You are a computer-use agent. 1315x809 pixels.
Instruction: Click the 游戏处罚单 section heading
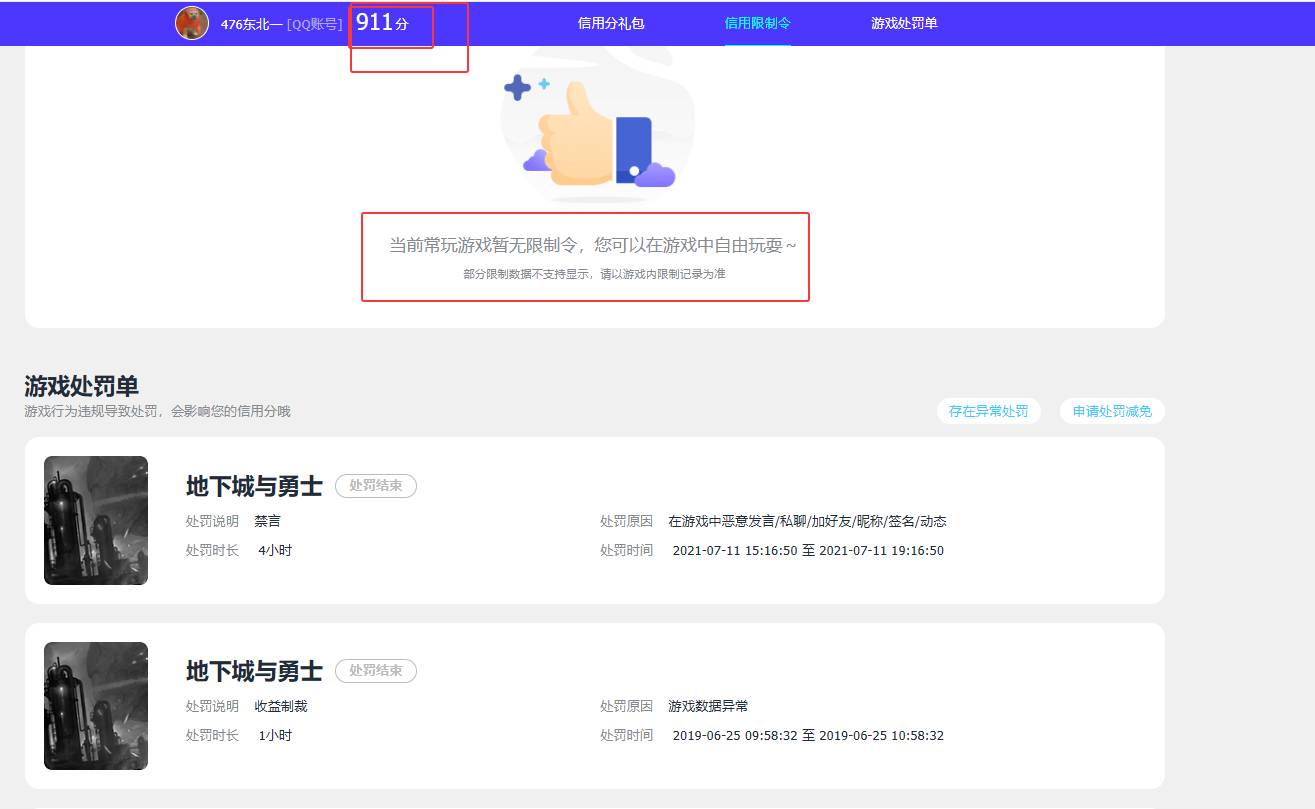coord(81,386)
